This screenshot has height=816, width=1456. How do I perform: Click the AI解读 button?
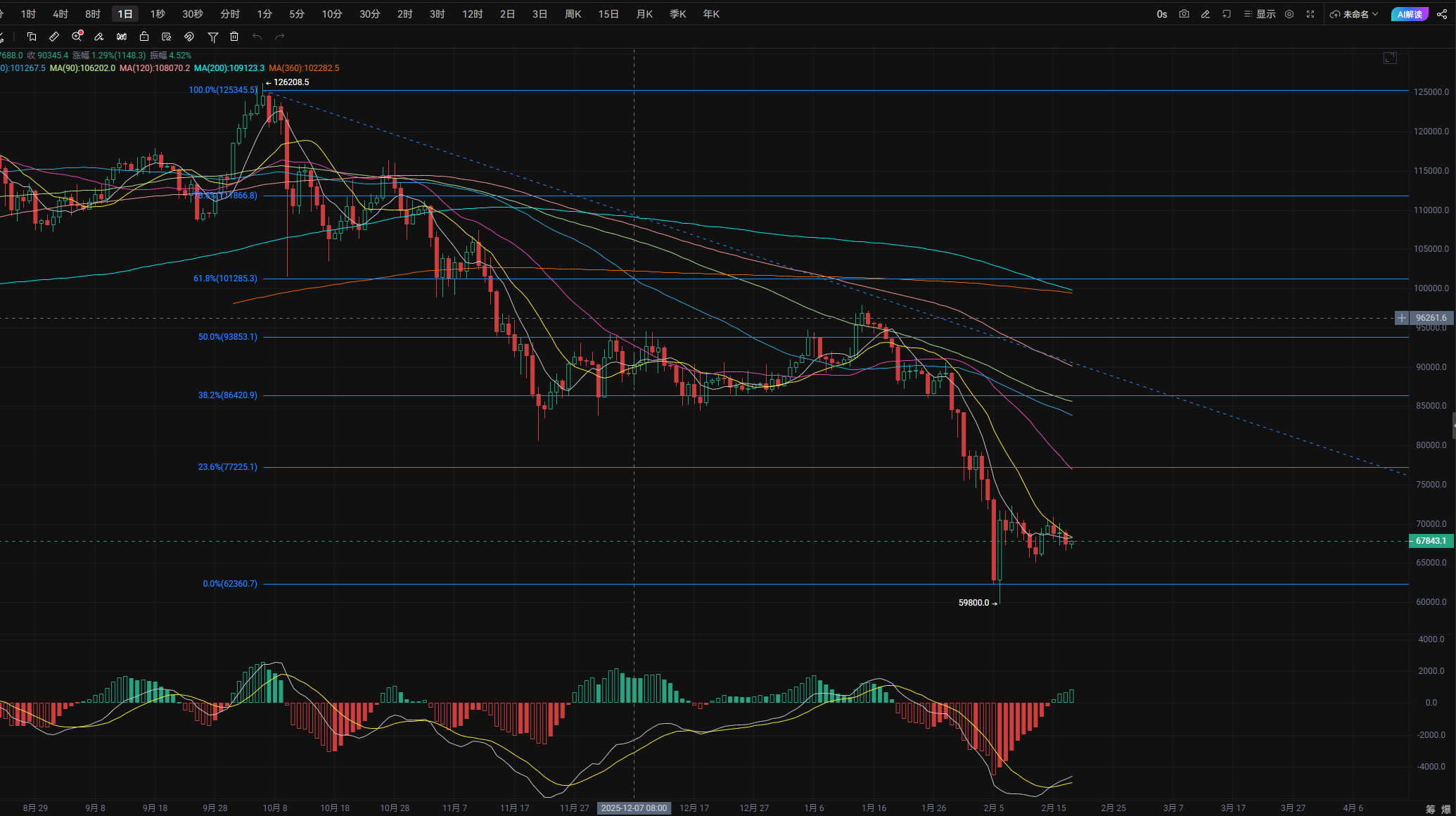(x=1410, y=14)
